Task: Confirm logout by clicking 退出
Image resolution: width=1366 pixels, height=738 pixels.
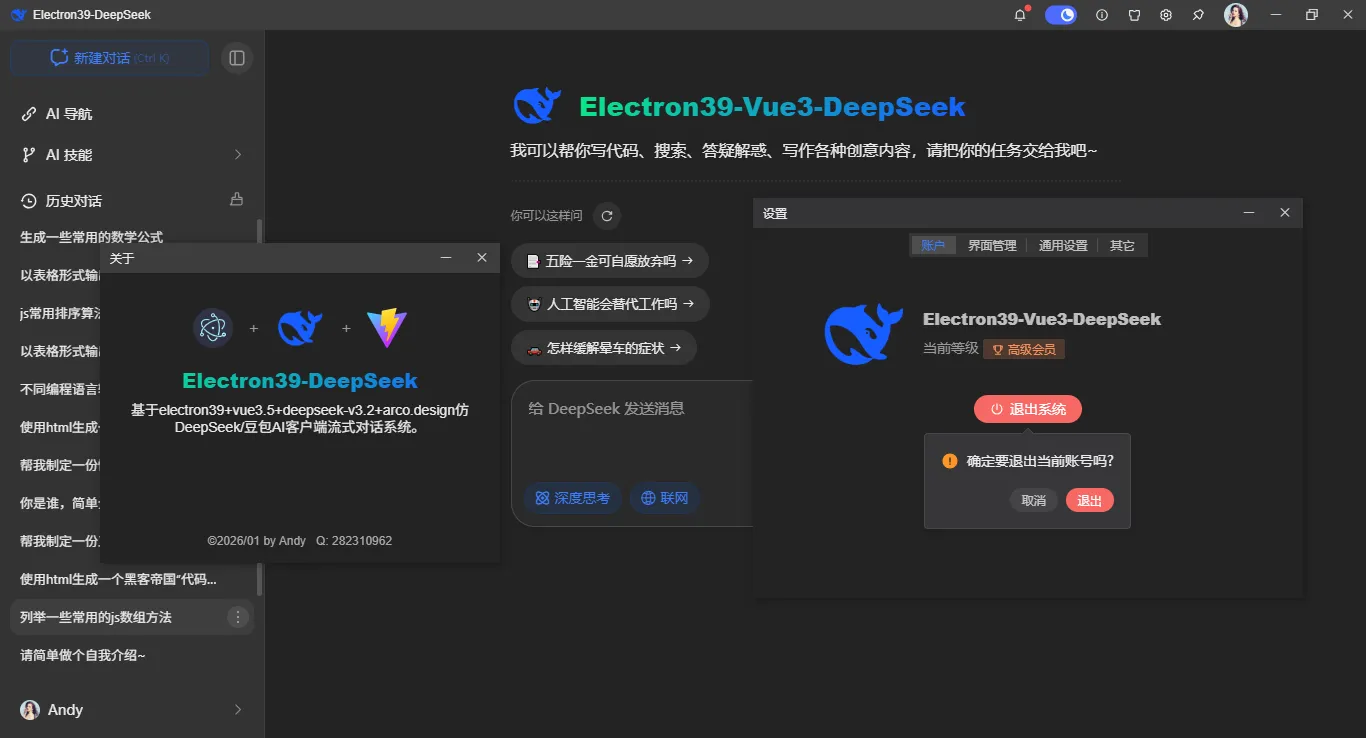Action: click(1089, 500)
